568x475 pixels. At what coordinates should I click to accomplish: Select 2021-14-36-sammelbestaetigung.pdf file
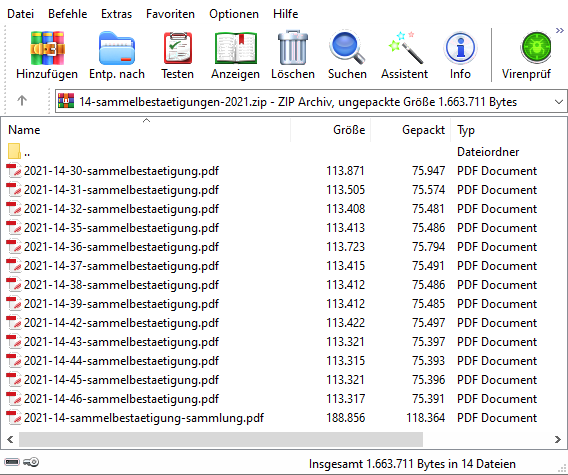click(121, 247)
